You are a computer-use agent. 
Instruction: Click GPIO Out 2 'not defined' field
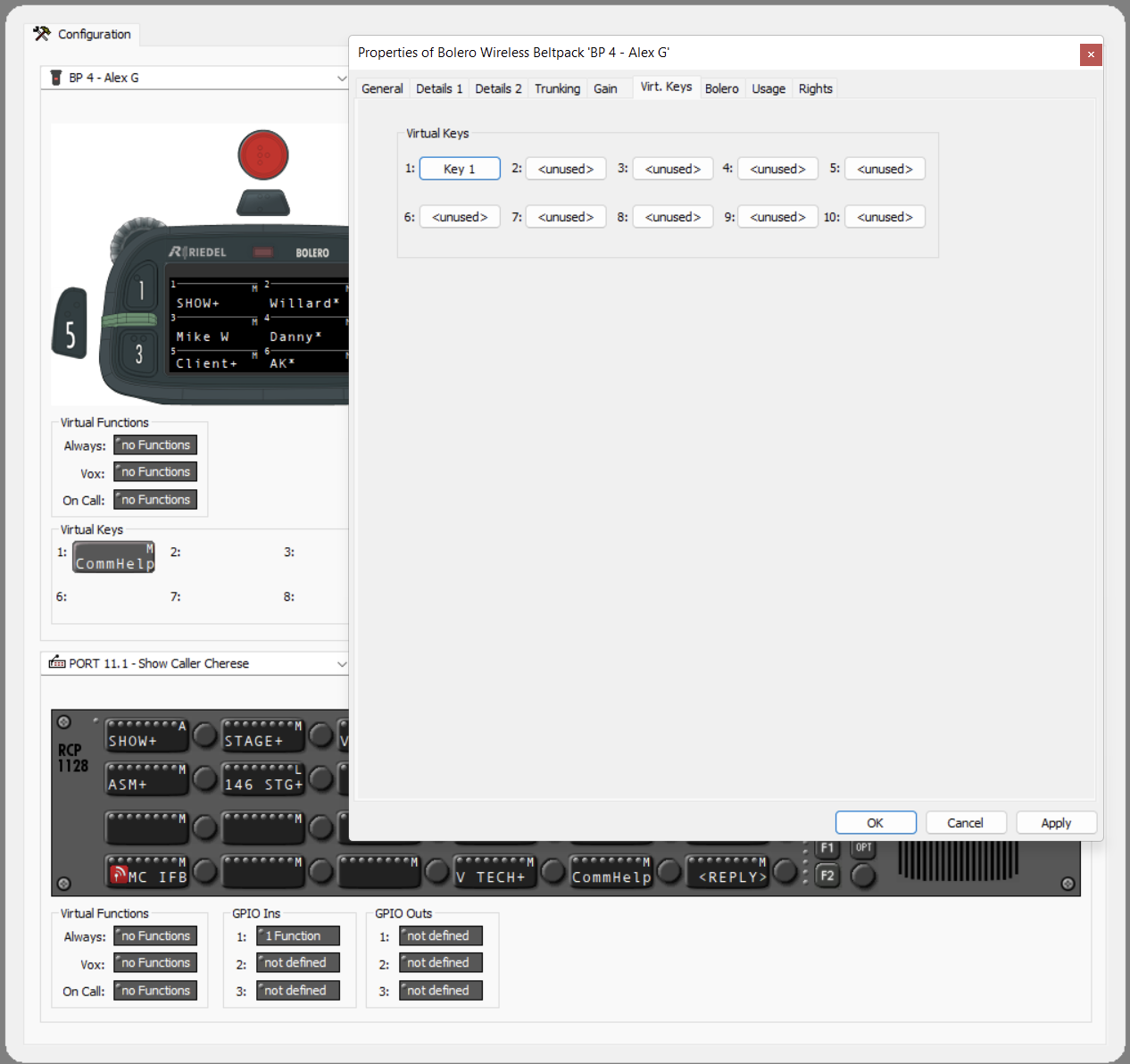click(x=441, y=962)
